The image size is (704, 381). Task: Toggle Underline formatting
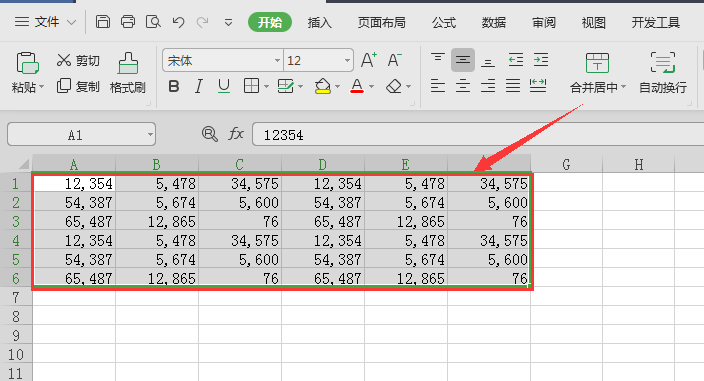point(224,86)
